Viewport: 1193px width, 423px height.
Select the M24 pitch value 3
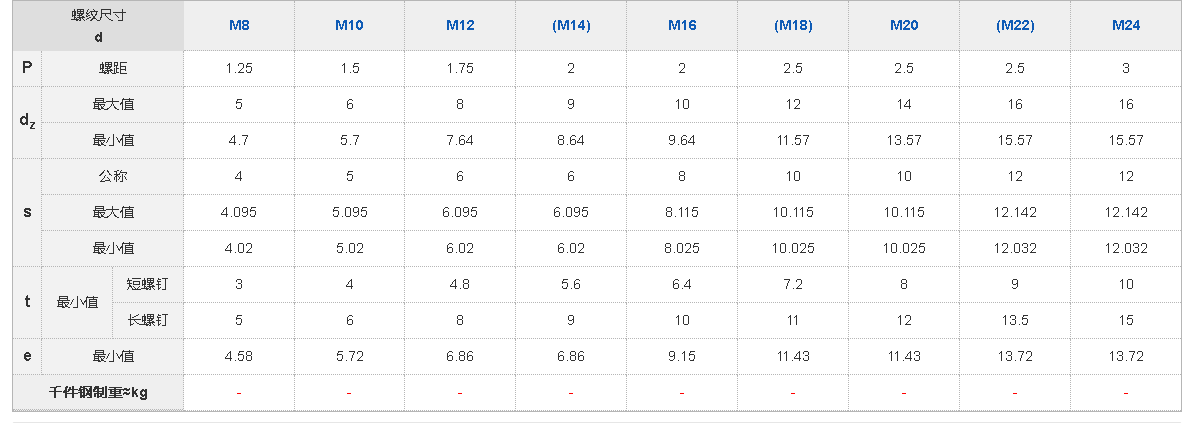[x=1126, y=68]
